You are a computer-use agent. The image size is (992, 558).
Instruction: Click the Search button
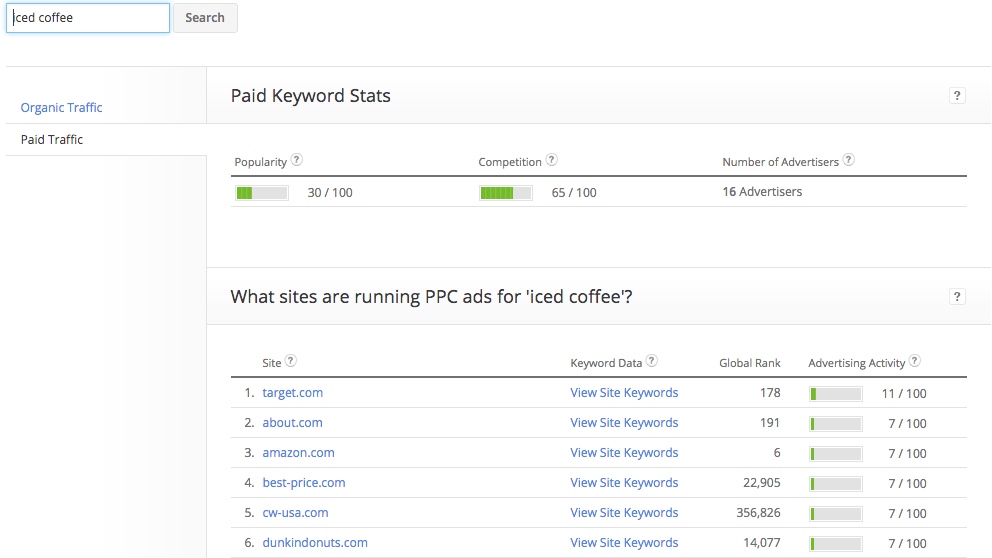pos(205,18)
